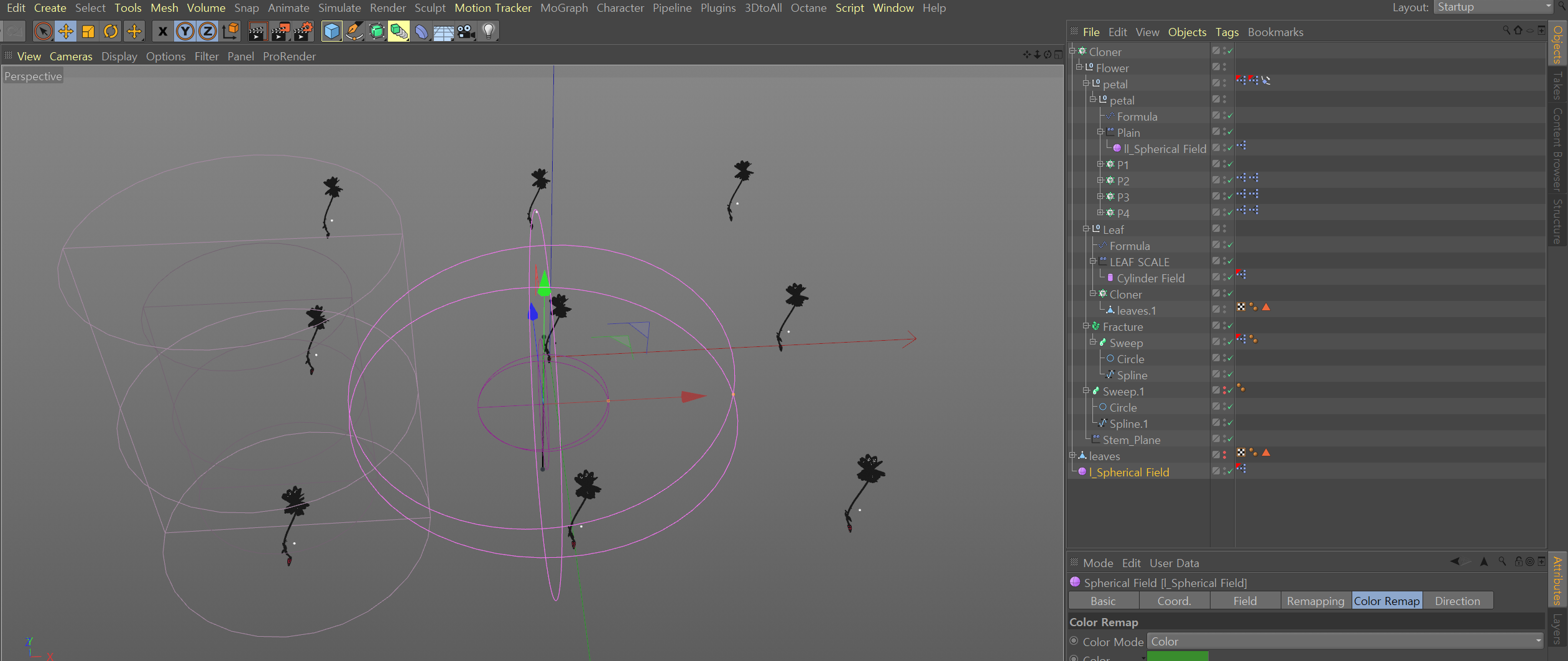The image size is (1568, 661).
Task: Toggle enable checkmark for Cylinder Field
Action: [1230, 277]
